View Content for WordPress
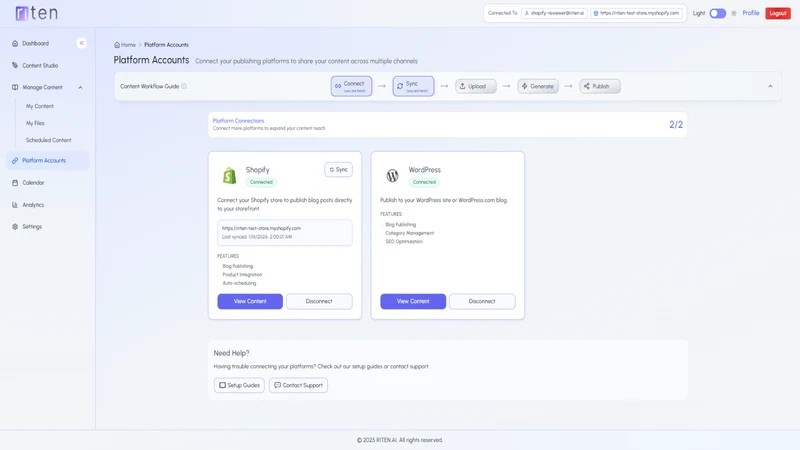800x450 pixels. coord(413,302)
